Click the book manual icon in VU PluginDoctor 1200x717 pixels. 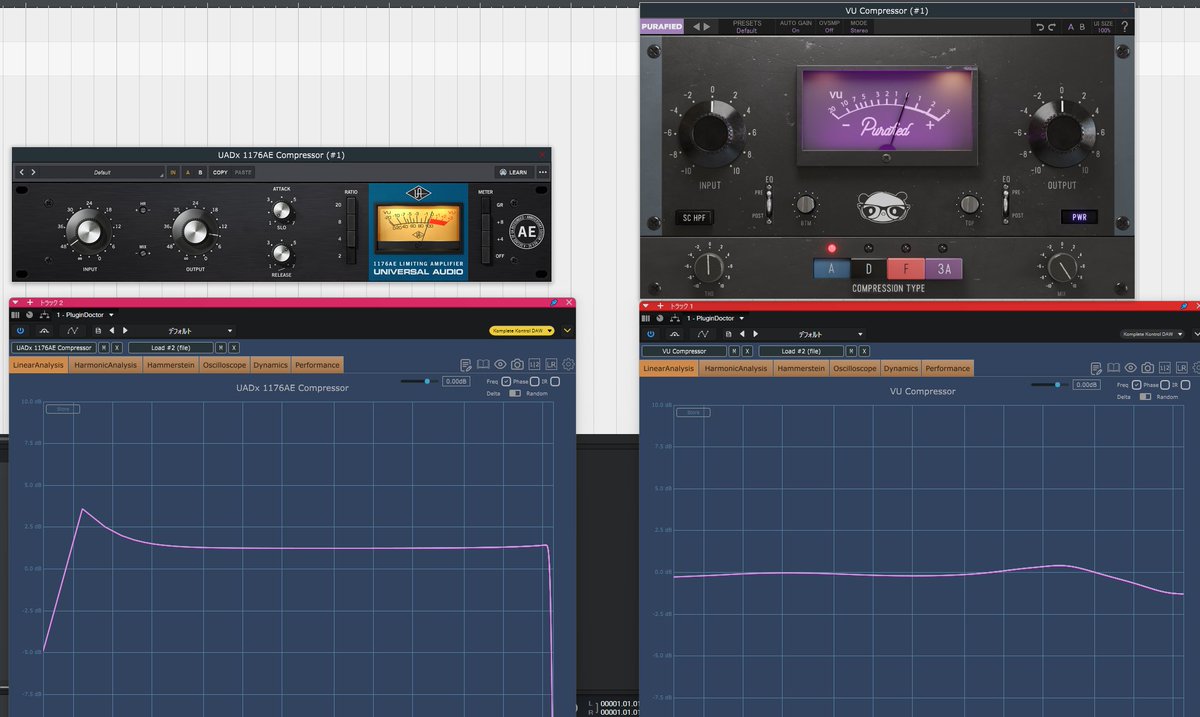pyautogui.click(x=1114, y=368)
